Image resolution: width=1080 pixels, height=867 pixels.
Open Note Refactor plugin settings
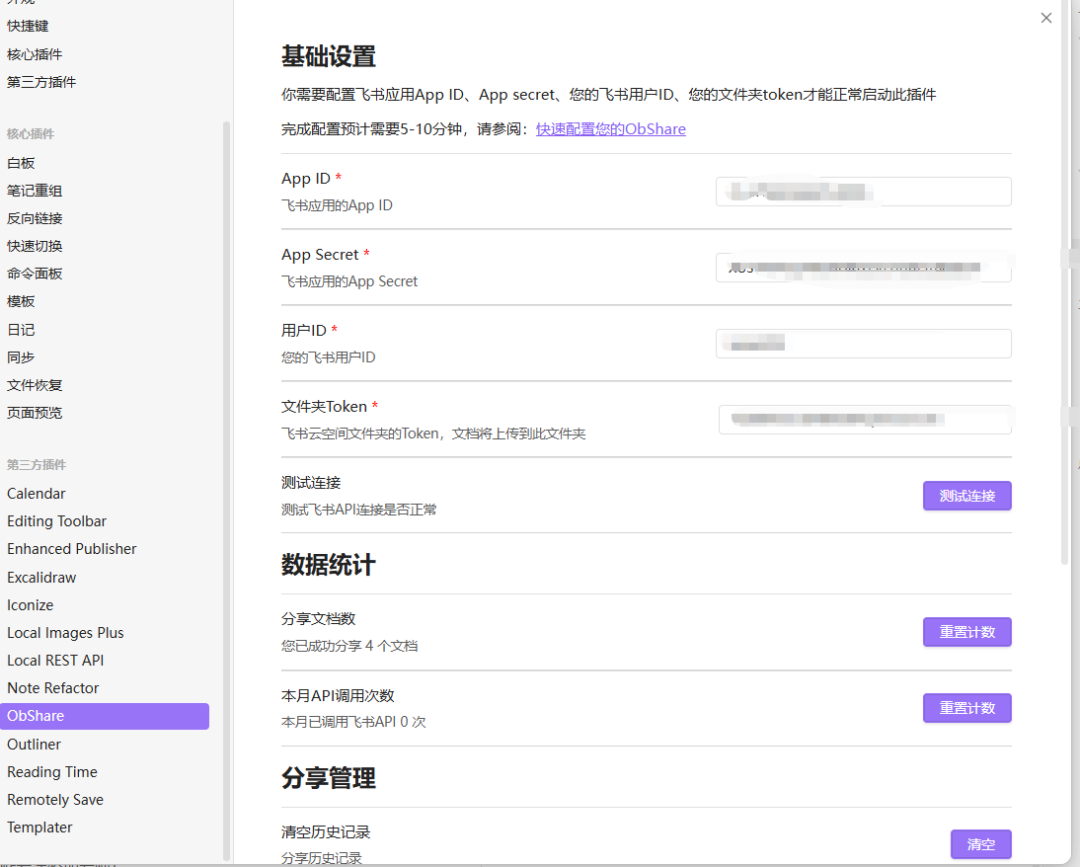pyautogui.click(x=53, y=688)
